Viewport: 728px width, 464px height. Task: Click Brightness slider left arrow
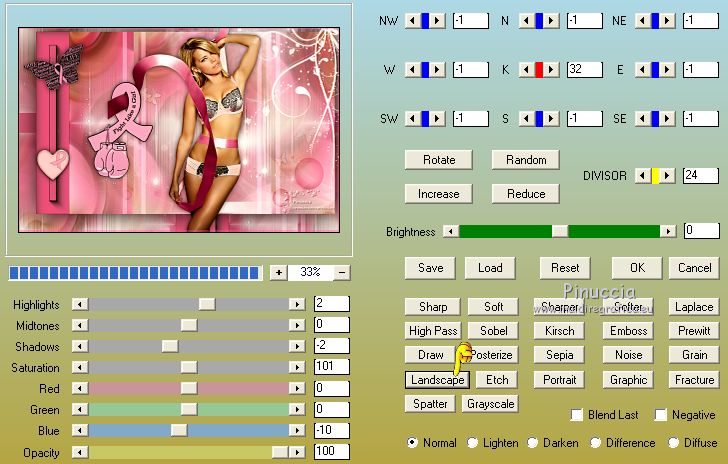tap(451, 231)
